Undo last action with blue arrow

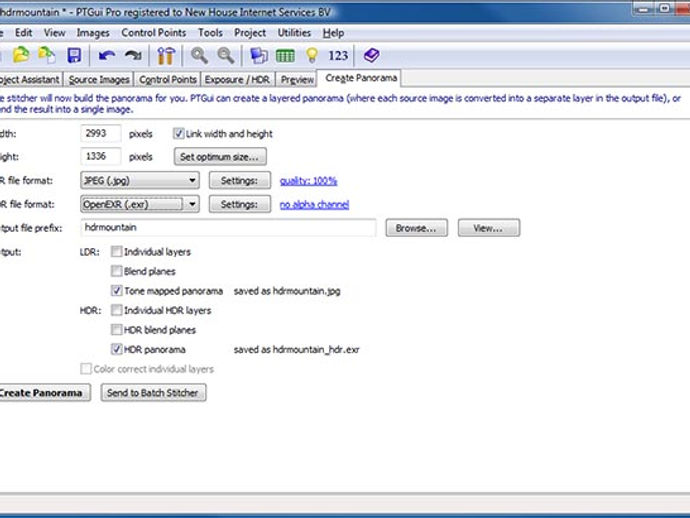106,55
